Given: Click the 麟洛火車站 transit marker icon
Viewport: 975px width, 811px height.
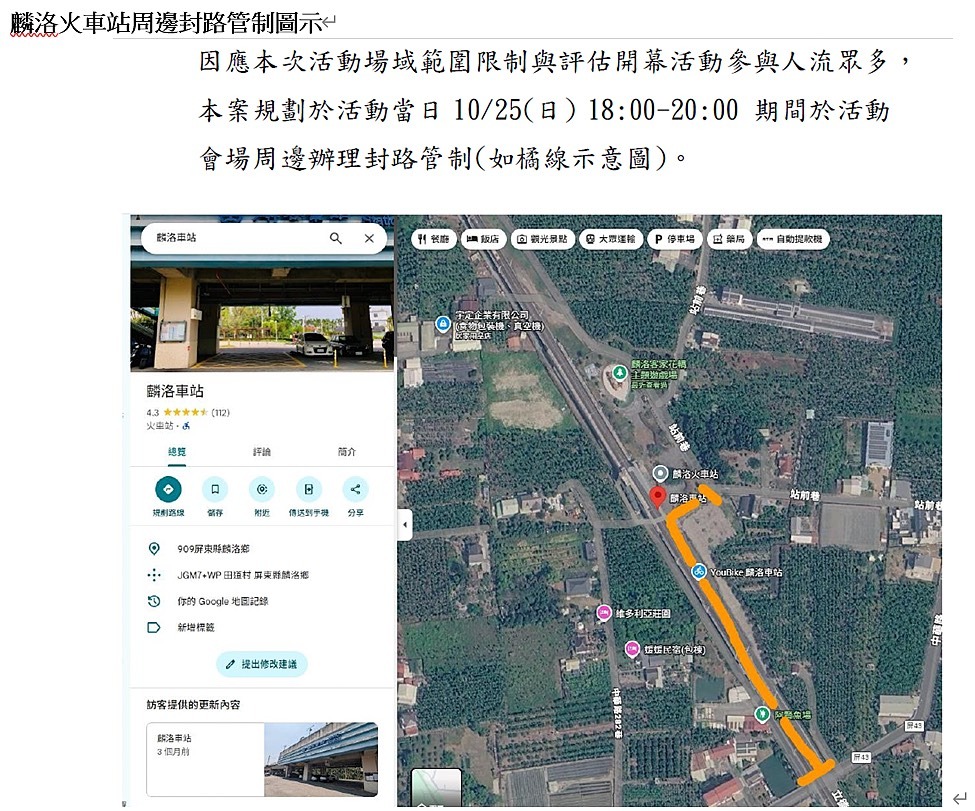Looking at the screenshot, I should pyautogui.click(x=660, y=473).
